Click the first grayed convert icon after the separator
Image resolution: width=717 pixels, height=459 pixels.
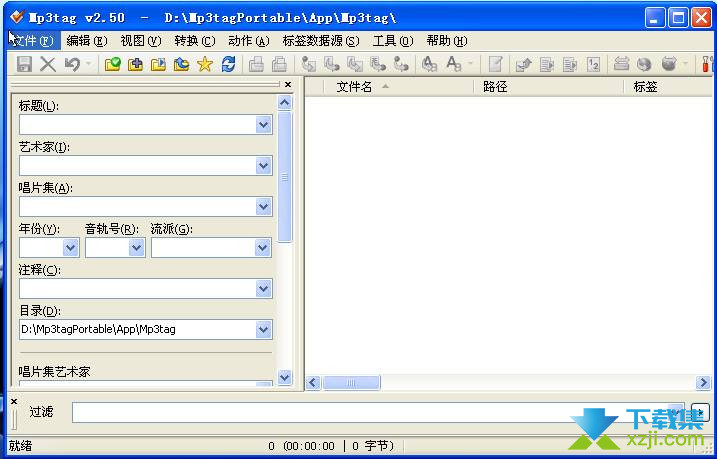click(x=309, y=64)
